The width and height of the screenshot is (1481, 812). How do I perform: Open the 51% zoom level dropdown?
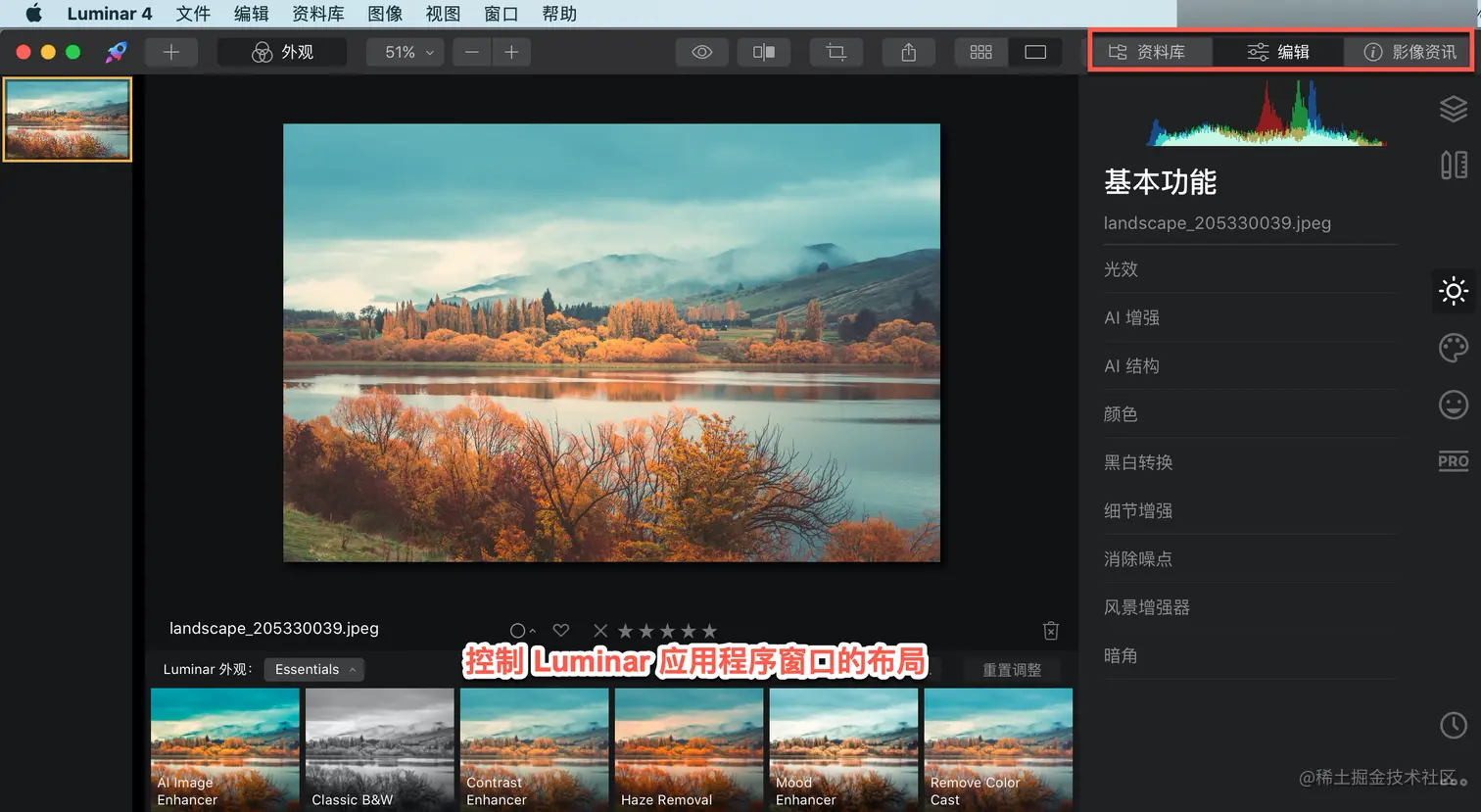pyautogui.click(x=406, y=52)
